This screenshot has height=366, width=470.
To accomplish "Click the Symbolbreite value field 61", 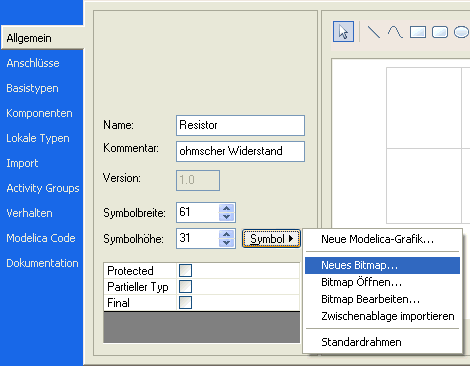I will point(198,212).
